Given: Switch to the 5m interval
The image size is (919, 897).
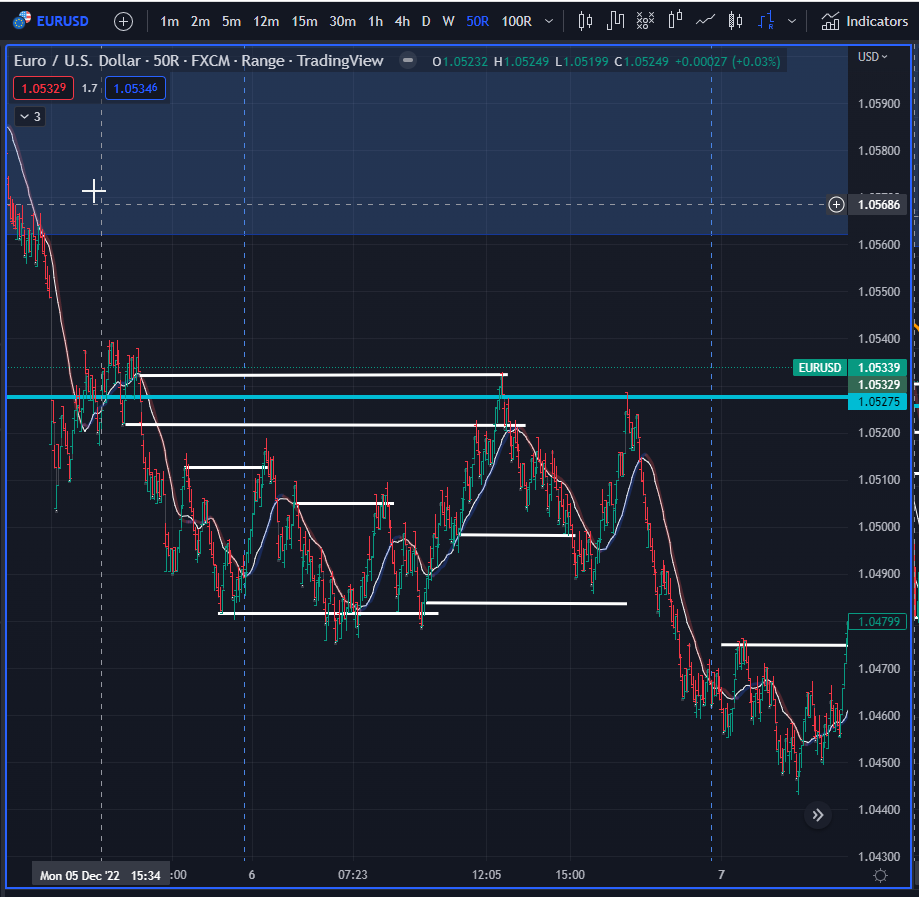Looking at the screenshot, I should pyautogui.click(x=231, y=22).
